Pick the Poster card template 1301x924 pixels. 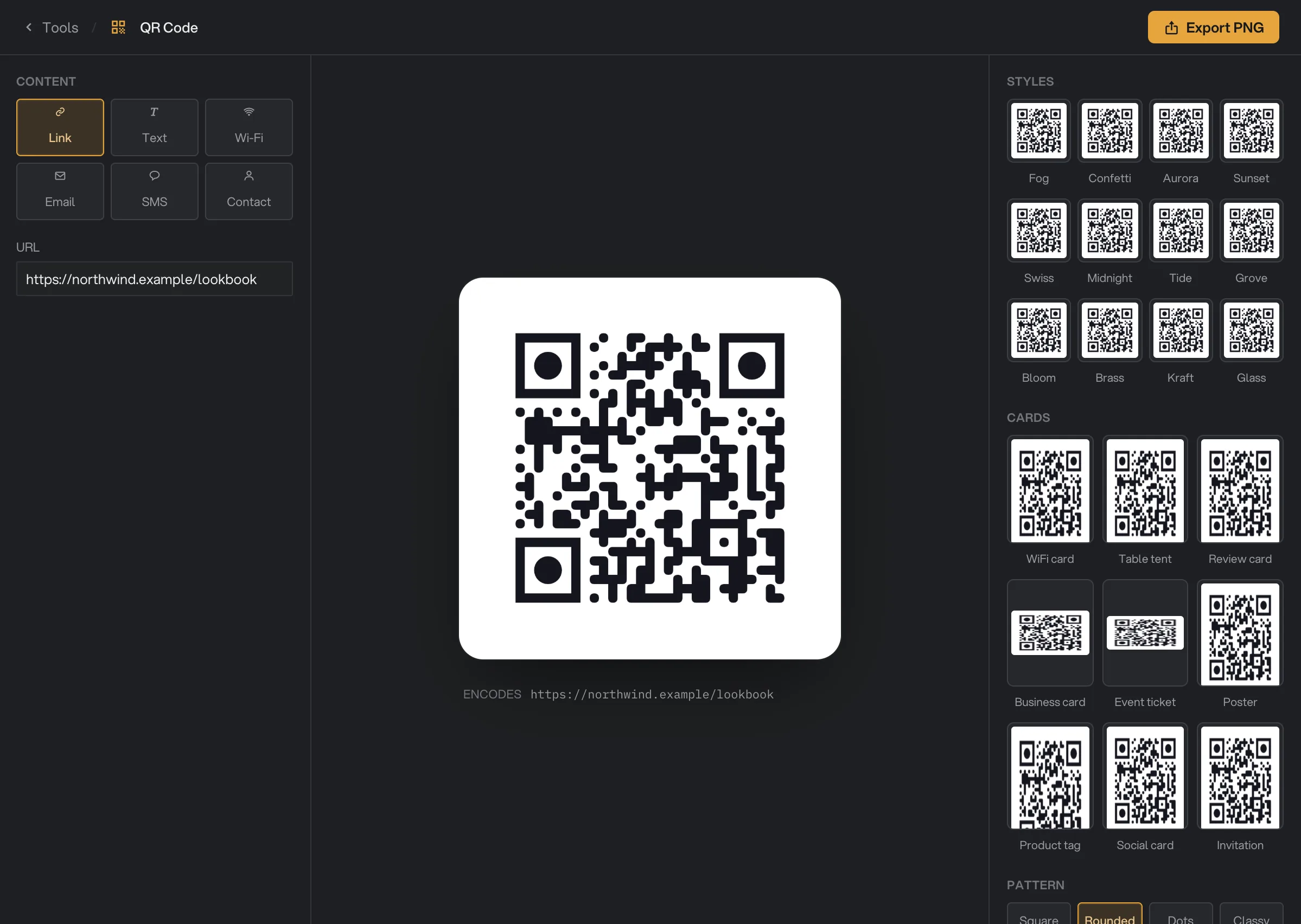tap(1240, 633)
